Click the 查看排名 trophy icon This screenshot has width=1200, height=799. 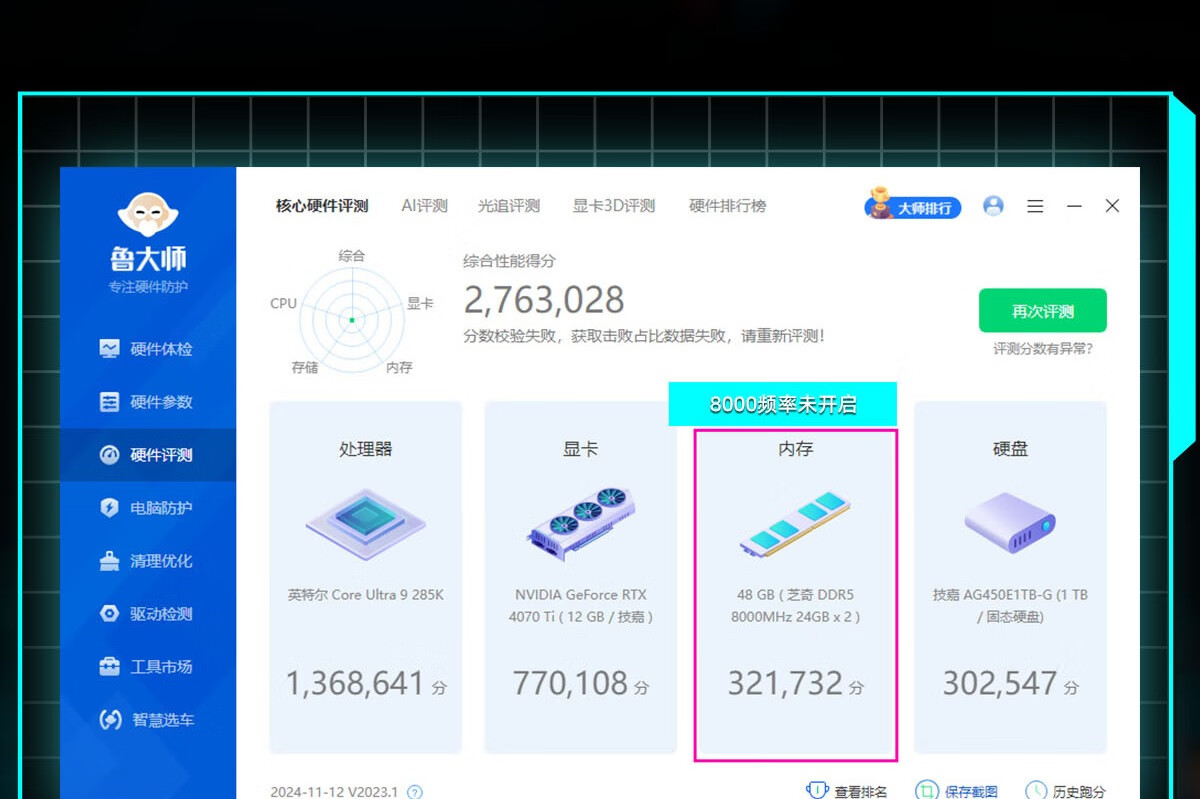(x=817, y=790)
